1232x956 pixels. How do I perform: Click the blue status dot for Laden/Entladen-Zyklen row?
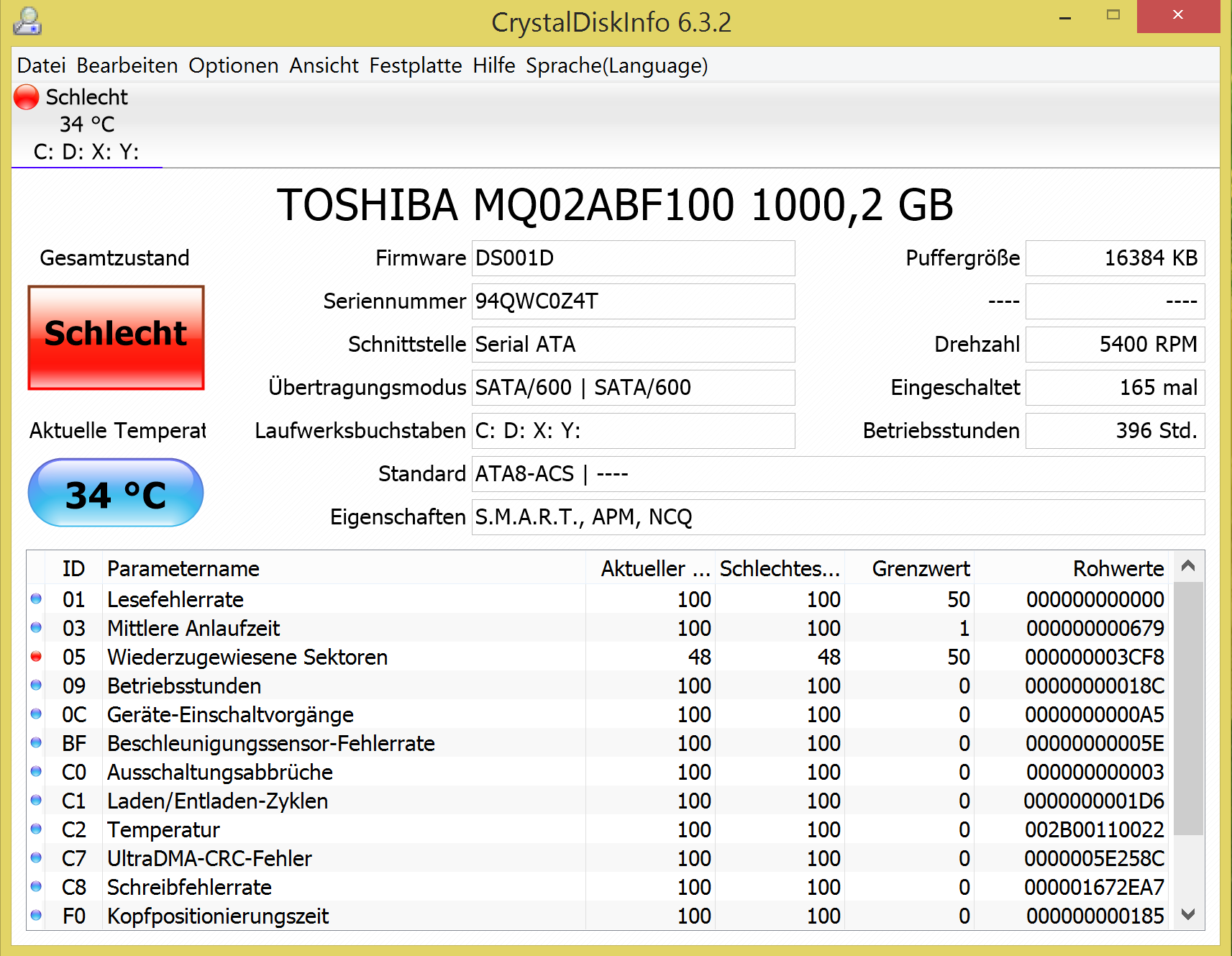coord(36,800)
